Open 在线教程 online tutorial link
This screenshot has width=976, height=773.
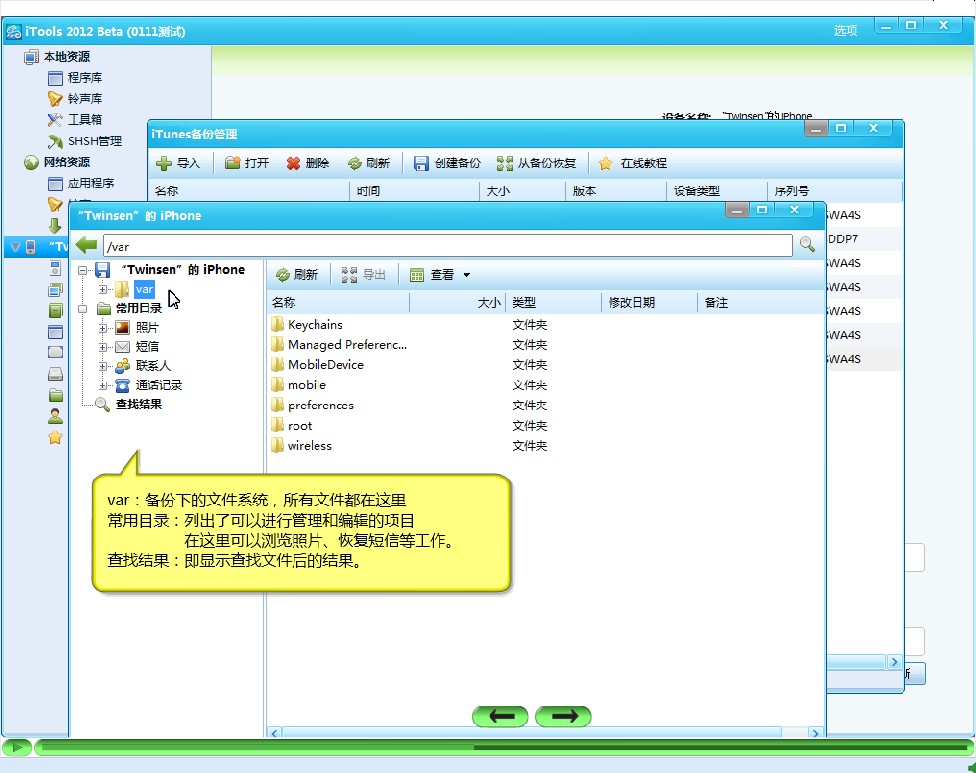633,163
